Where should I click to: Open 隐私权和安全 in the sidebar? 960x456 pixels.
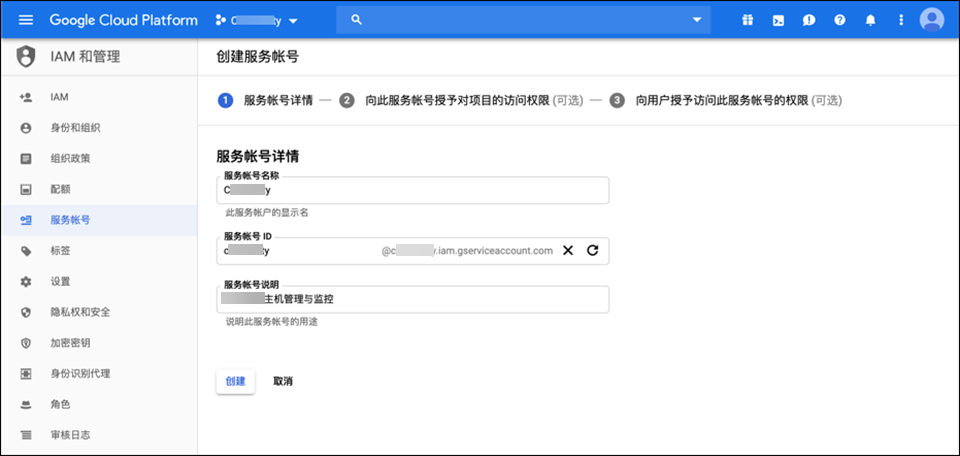point(80,312)
